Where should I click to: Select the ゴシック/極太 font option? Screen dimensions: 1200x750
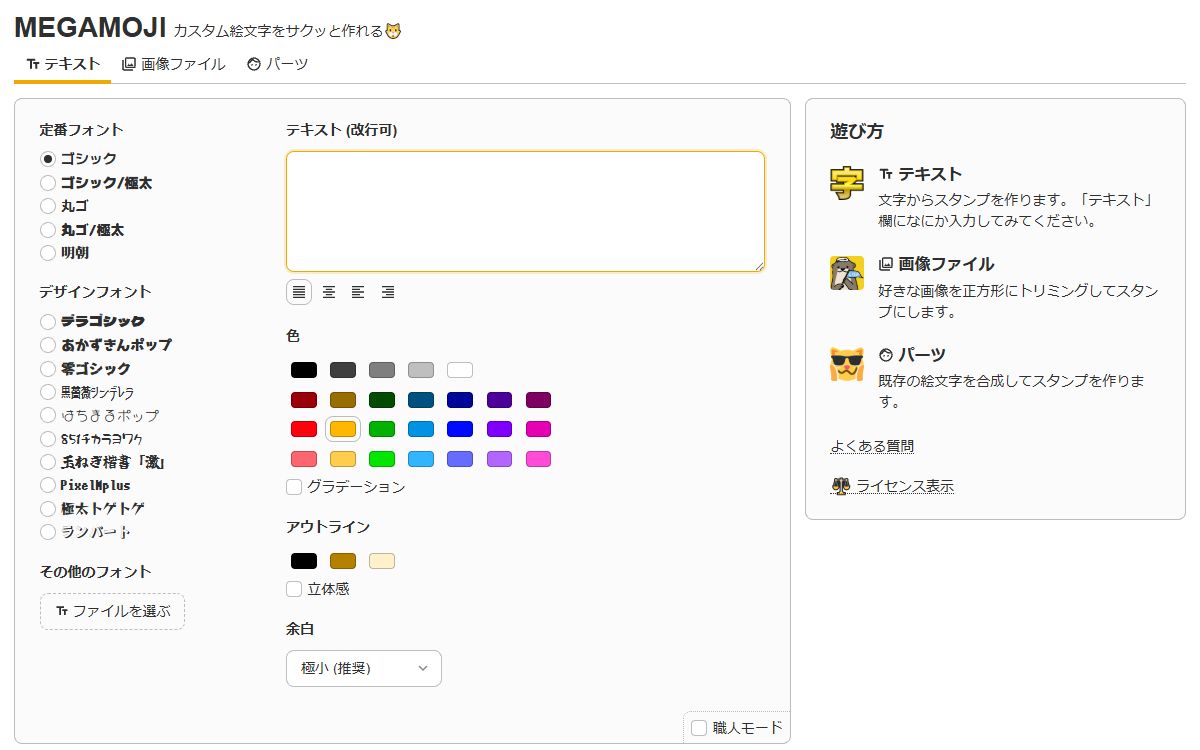[48, 183]
